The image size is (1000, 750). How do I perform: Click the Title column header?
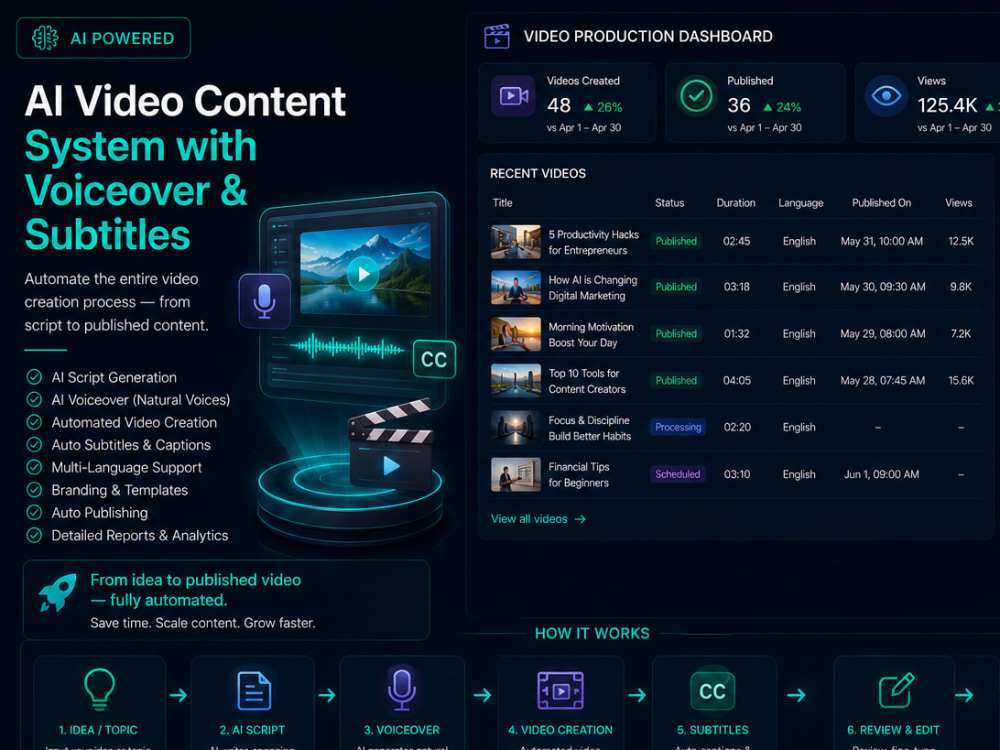pos(503,203)
